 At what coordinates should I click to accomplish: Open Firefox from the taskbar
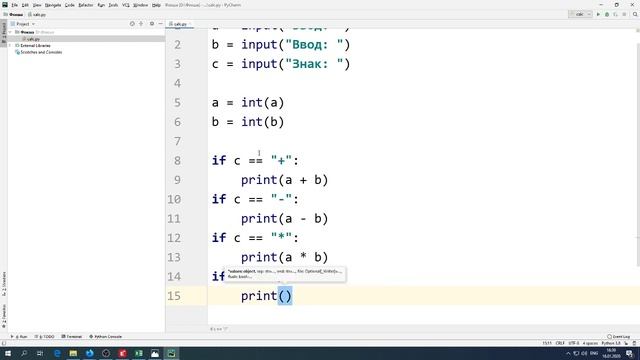89,353
